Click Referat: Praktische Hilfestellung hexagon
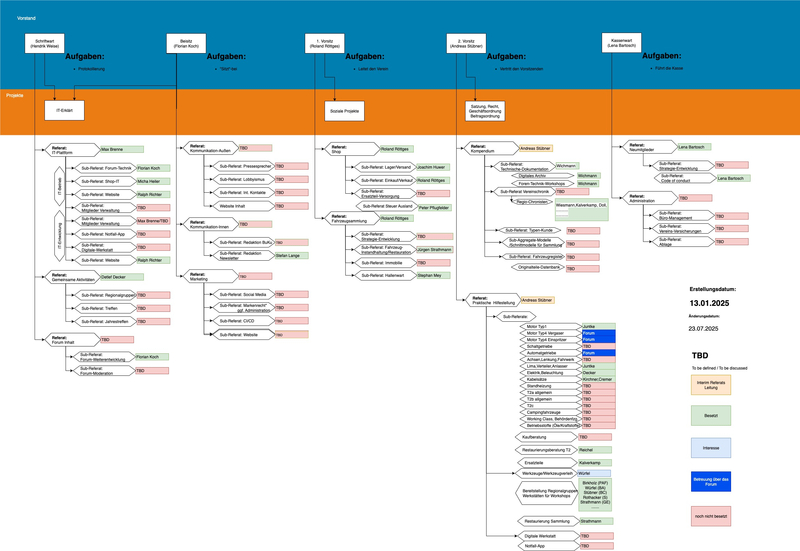The image size is (800, 551). coord(493,300)
